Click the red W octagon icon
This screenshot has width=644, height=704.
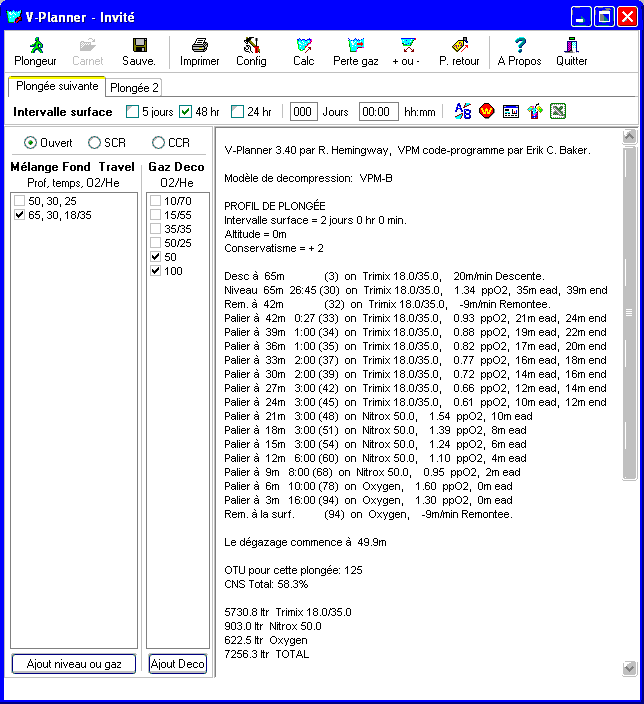487,111
